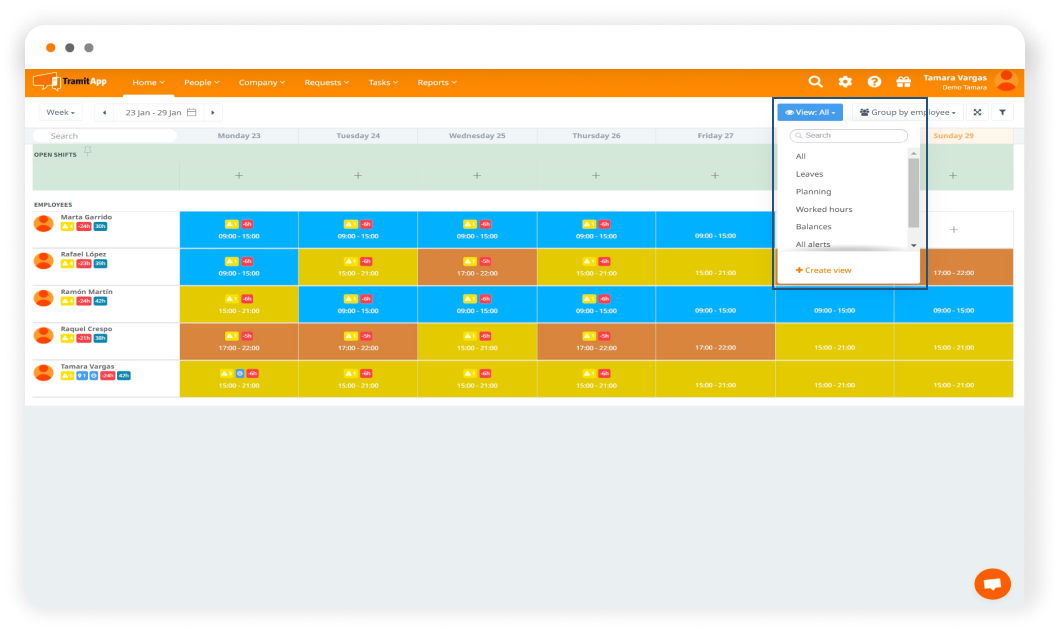Click the TramitApp logo

(70, 82)
